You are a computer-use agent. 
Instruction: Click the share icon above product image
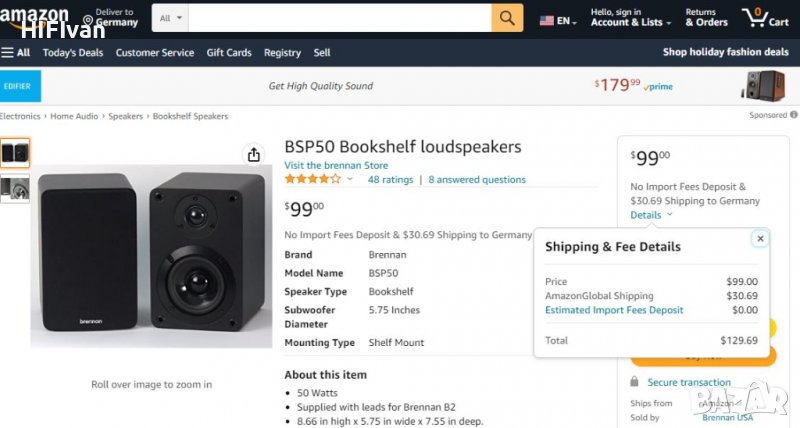pos(253,155)
